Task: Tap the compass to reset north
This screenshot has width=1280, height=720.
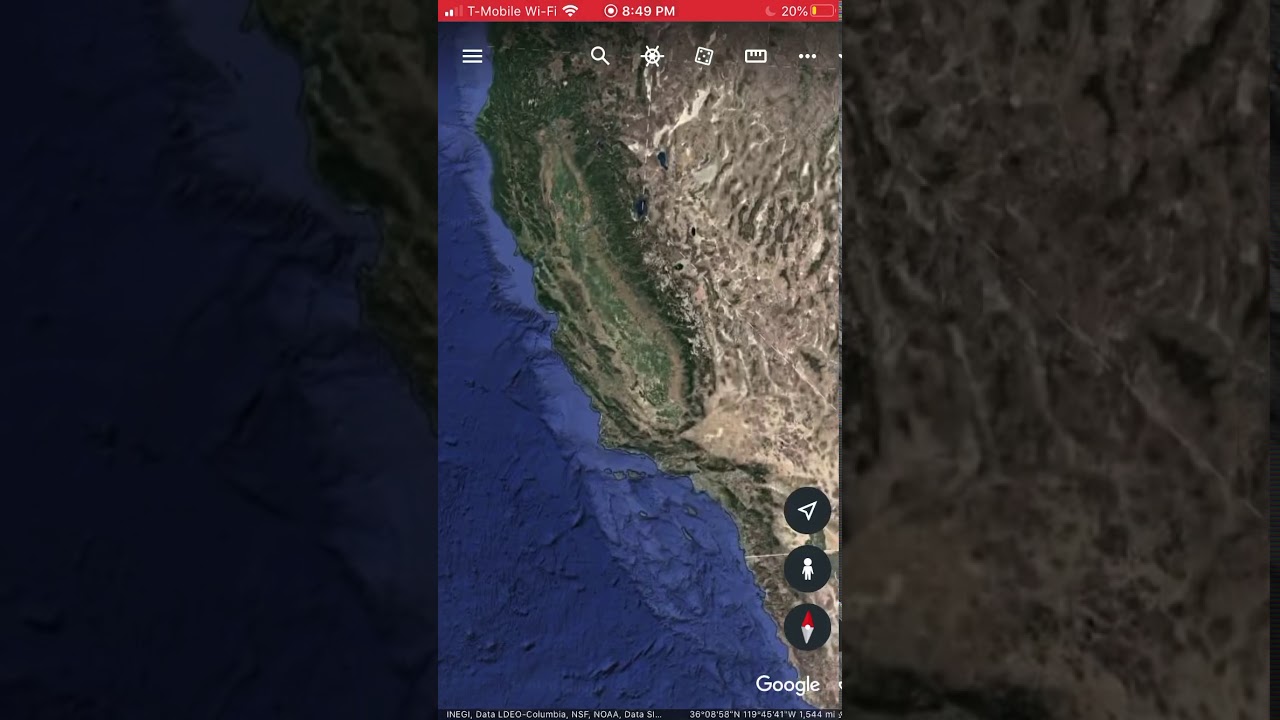Action: pos(807,627)
